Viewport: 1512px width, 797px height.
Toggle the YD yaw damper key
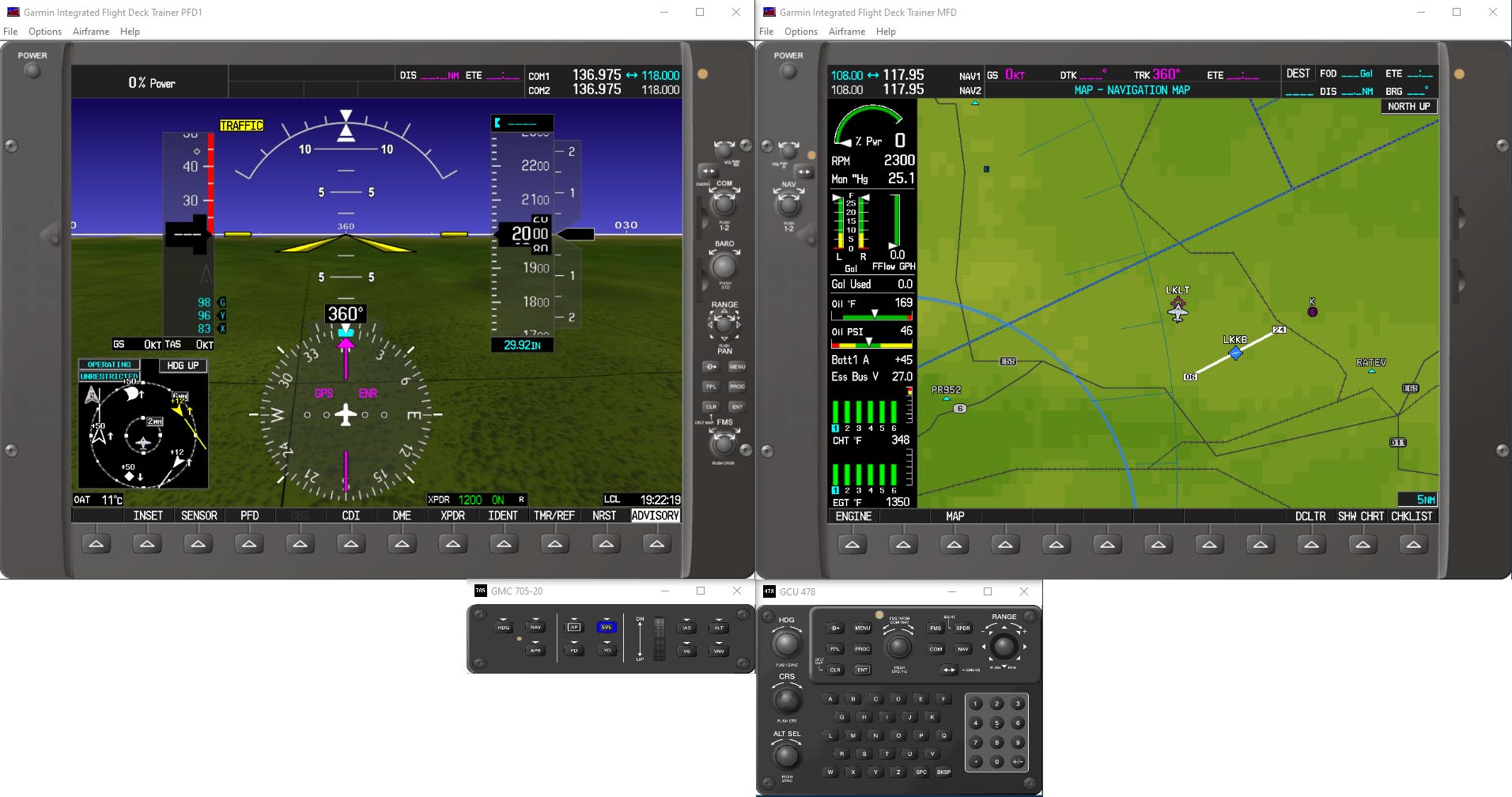tap(607, 651)
